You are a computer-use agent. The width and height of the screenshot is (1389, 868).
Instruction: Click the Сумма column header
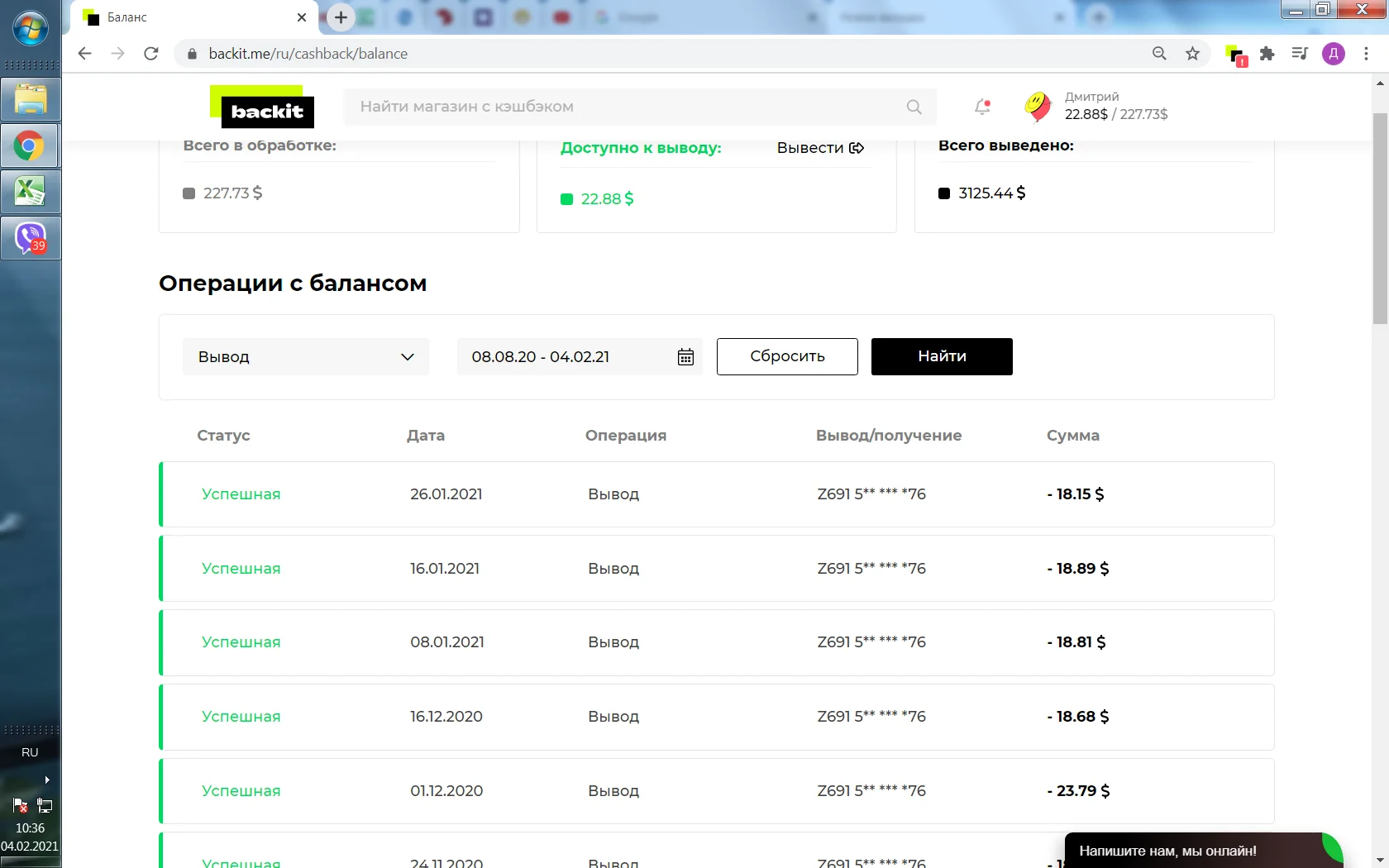click(1073, 436)
